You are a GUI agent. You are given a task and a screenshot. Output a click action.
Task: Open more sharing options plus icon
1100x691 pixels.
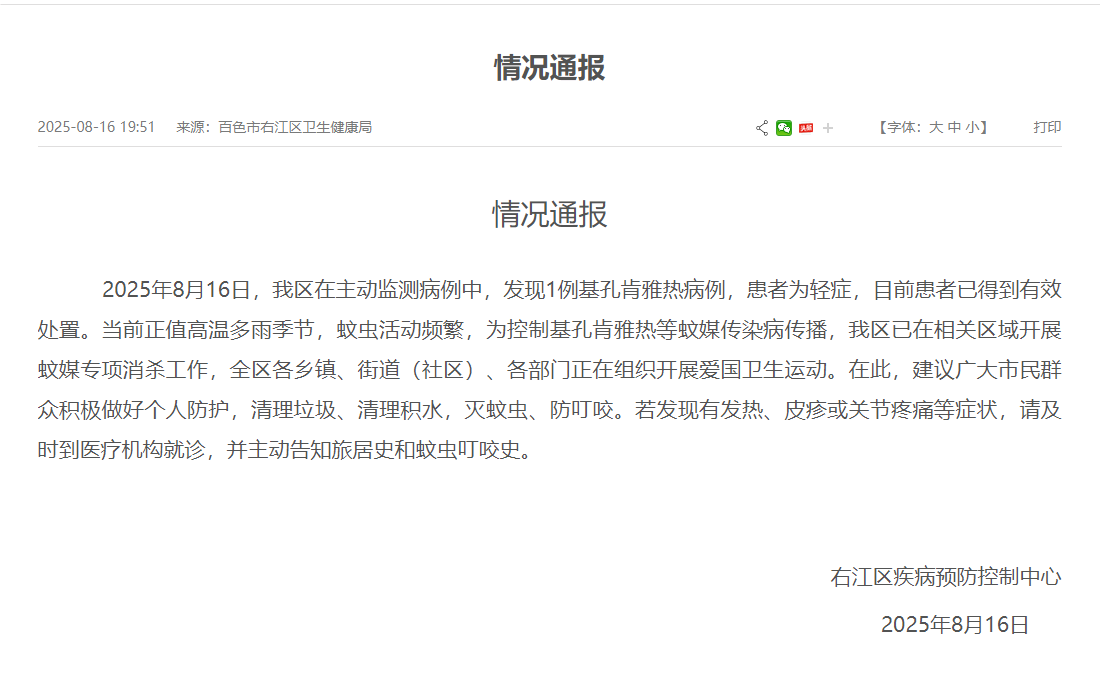click(x=828, y=128)
